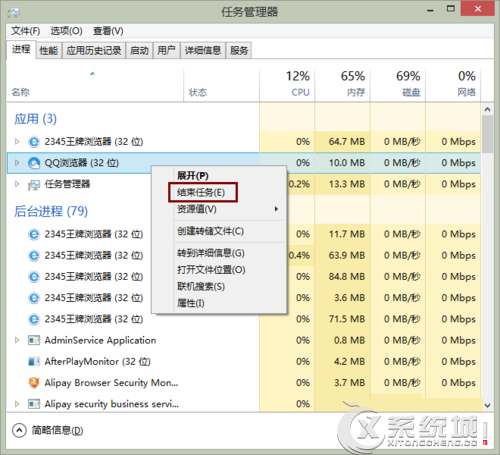Click the scroll up arrow of process list
The height and width of the screenshot is (455, 500).
pyautogui.click(x=487, y=109)
